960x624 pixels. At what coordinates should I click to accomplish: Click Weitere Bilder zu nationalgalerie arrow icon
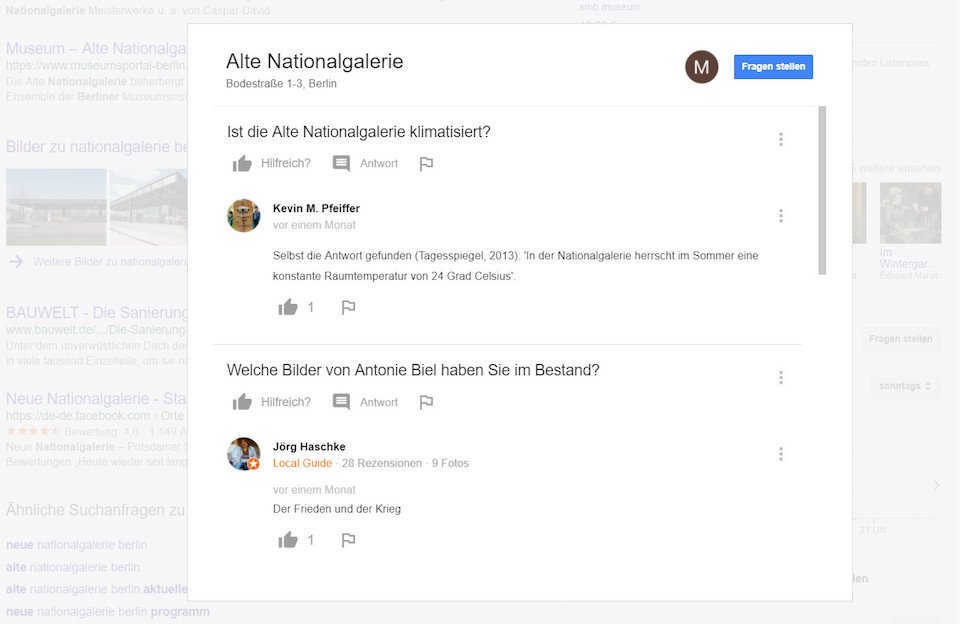coord(16,261)
